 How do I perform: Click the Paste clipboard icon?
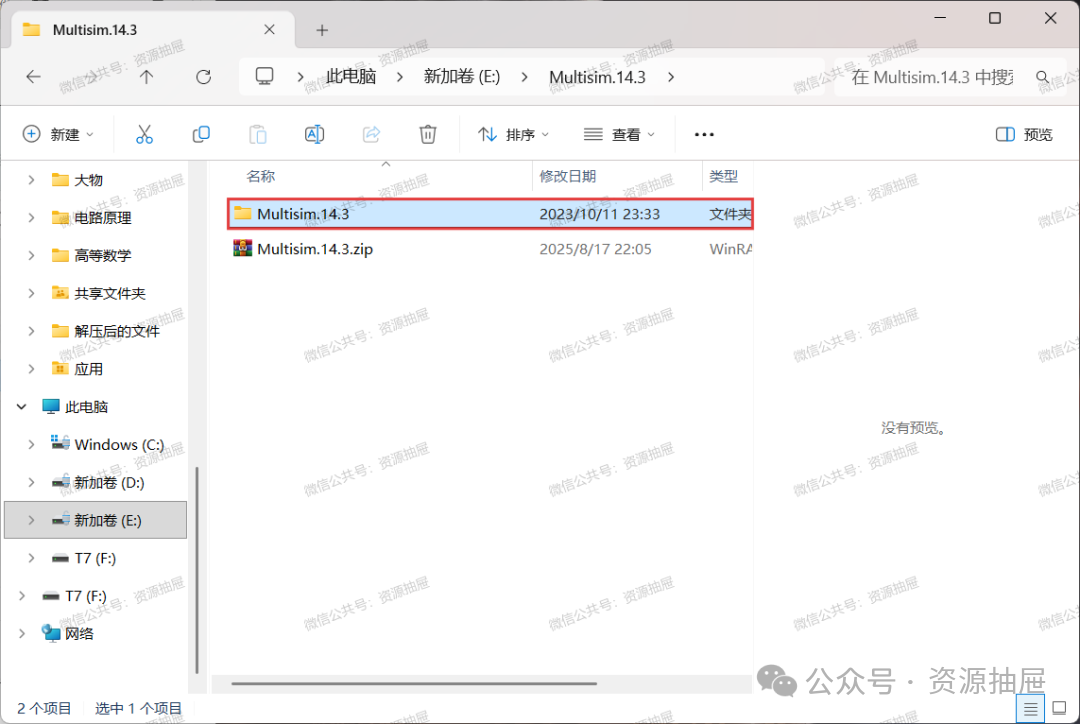[x=258, y=134]
